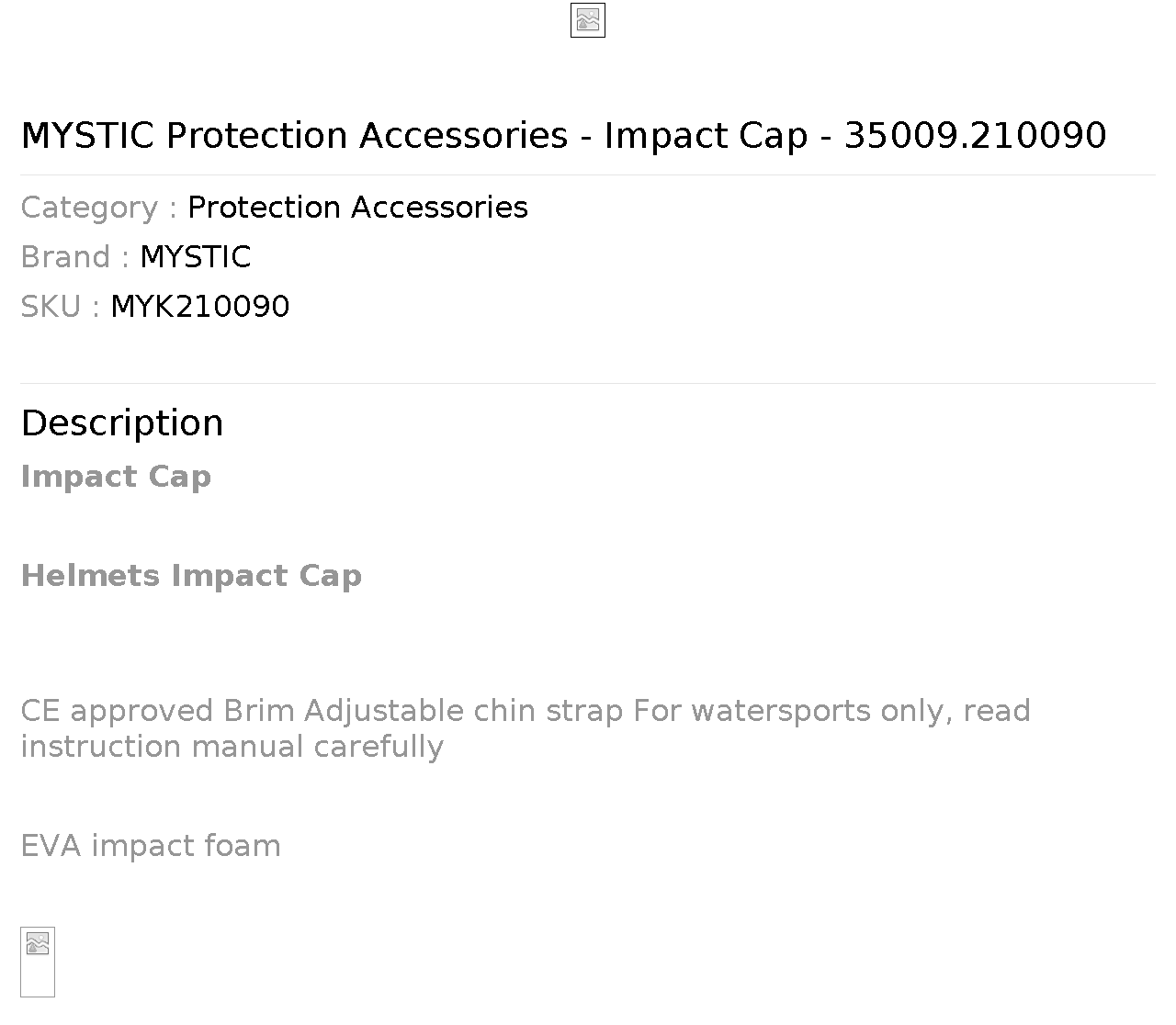Click the SKU label
Viewport: 1176px width, 1025px height.
(60, 307)
